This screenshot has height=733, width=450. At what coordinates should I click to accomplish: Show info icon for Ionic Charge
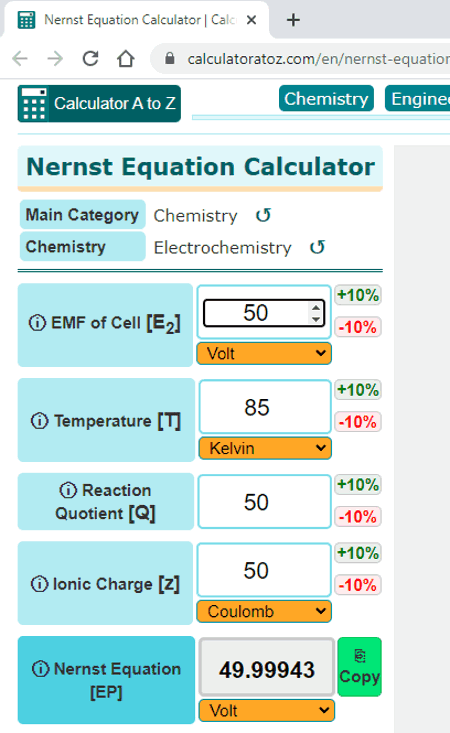click(39, 584)
